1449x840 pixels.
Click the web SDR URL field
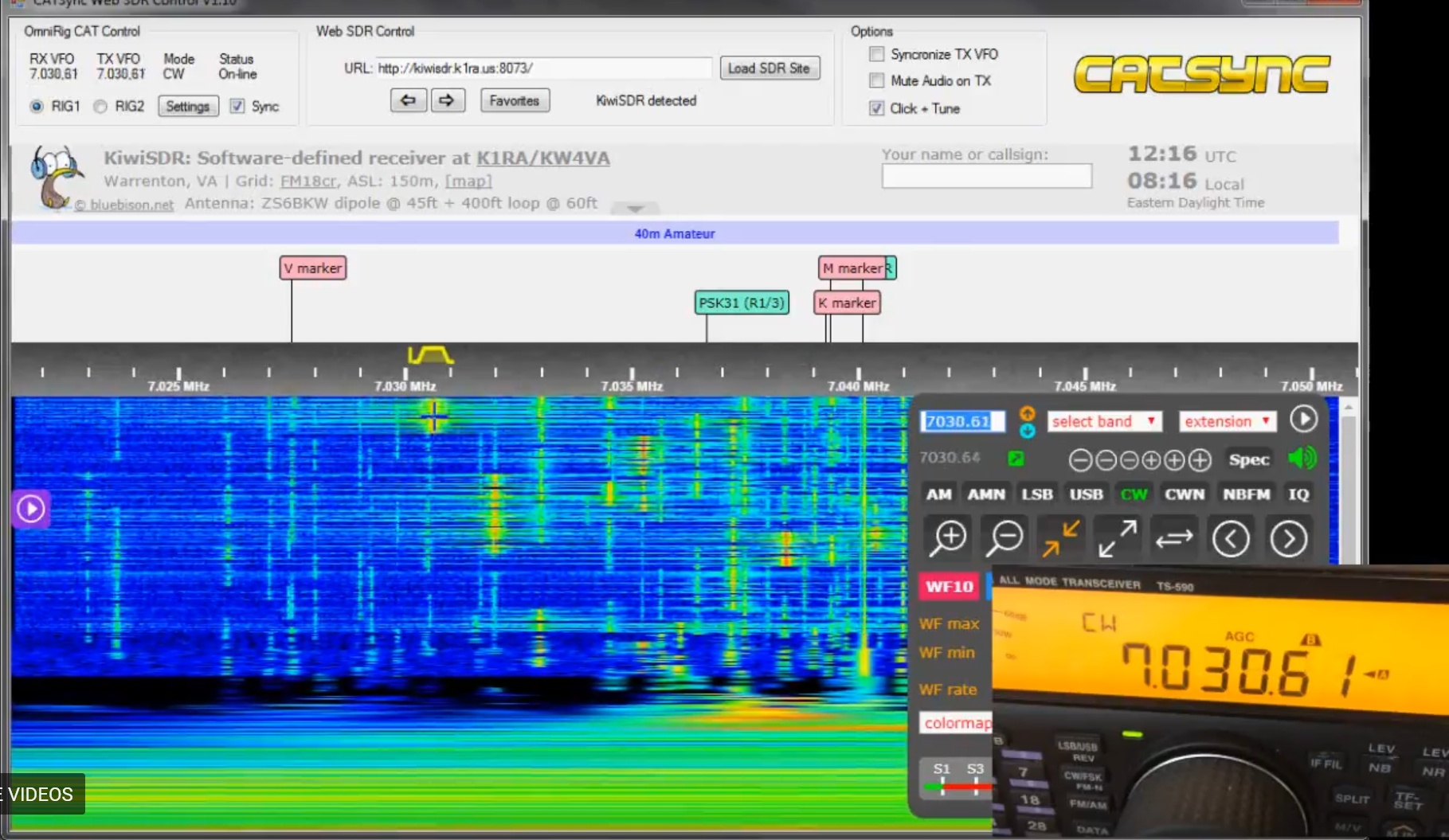tap(543, 68)
